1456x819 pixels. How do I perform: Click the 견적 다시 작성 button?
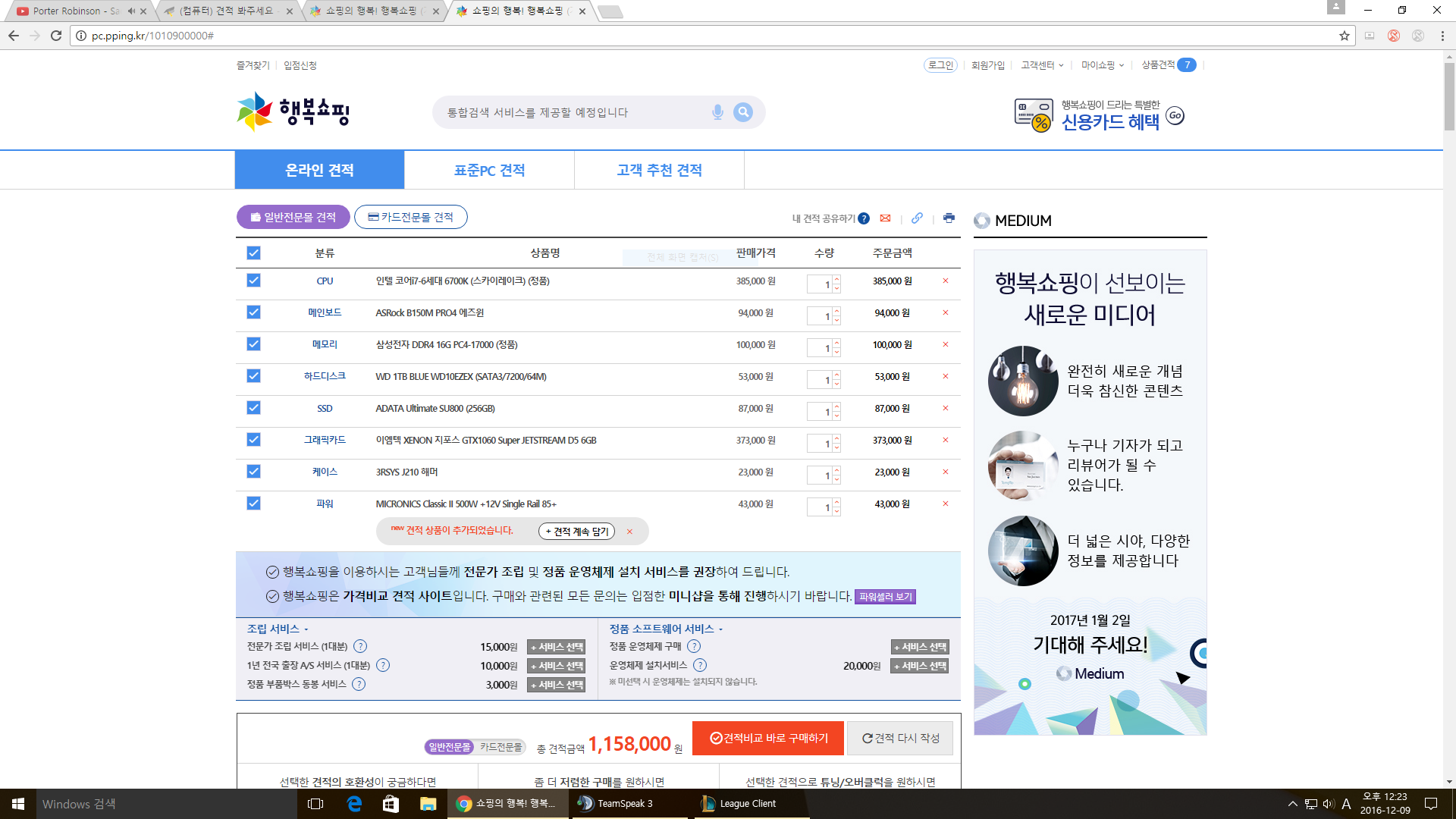coord(900,739)
